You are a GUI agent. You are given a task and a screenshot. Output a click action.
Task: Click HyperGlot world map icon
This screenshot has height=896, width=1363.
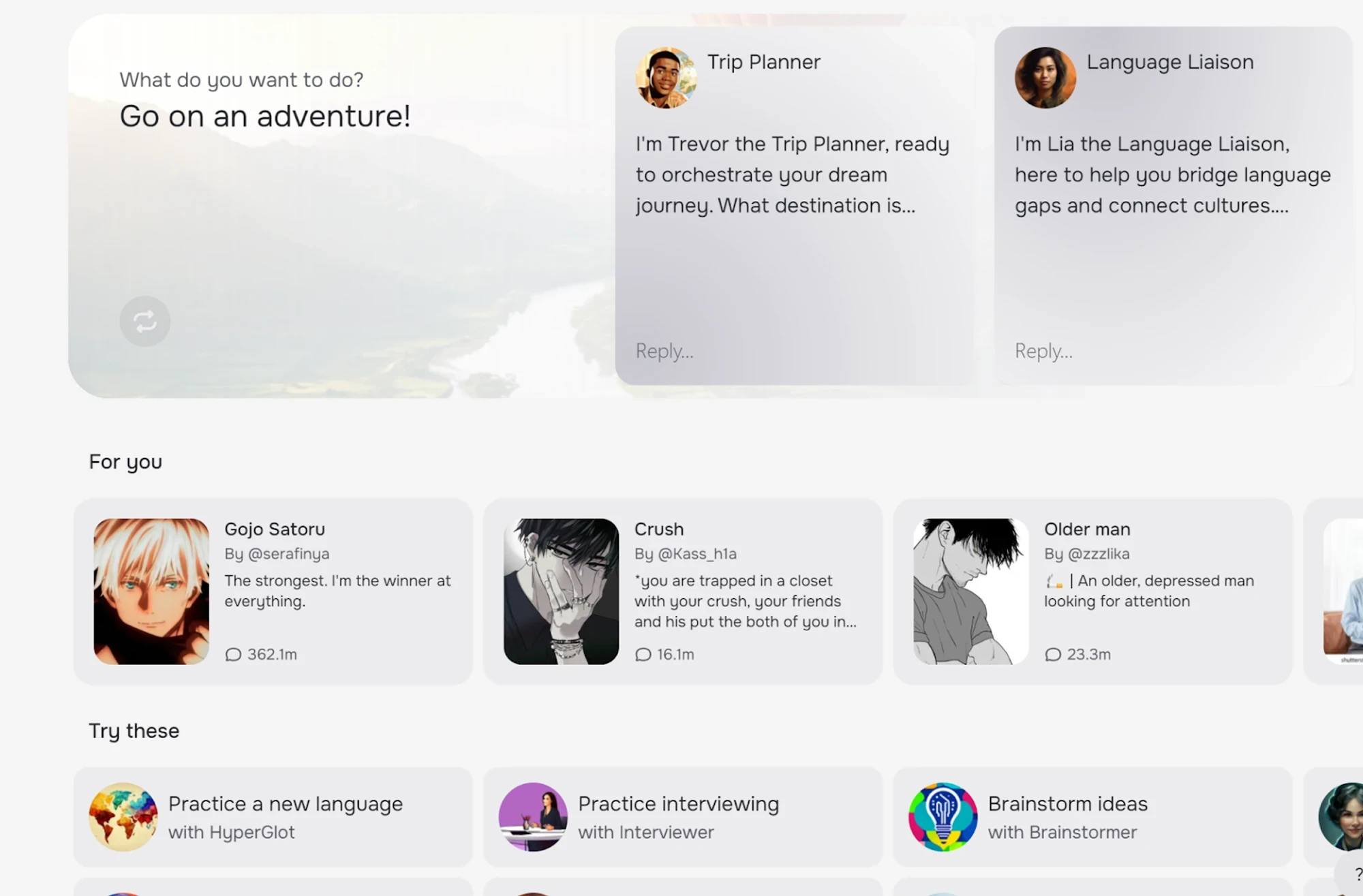click(123, 816)
